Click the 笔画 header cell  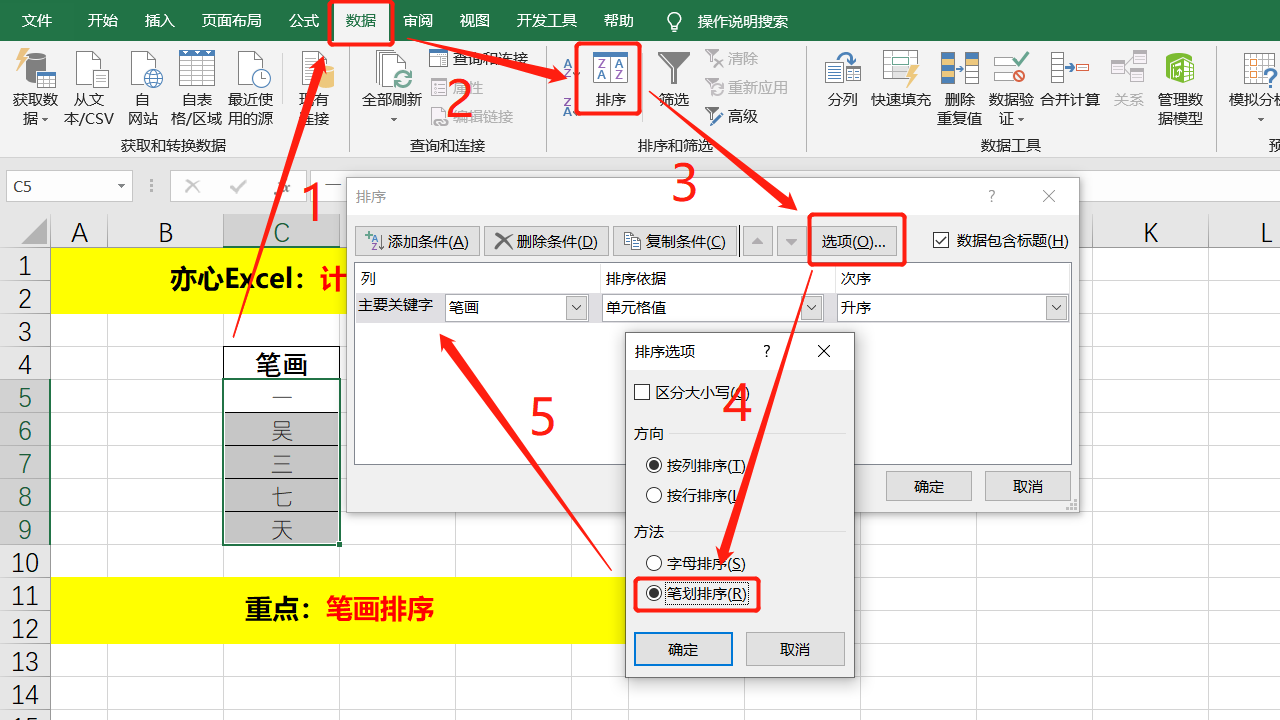(x=282, y=364)
